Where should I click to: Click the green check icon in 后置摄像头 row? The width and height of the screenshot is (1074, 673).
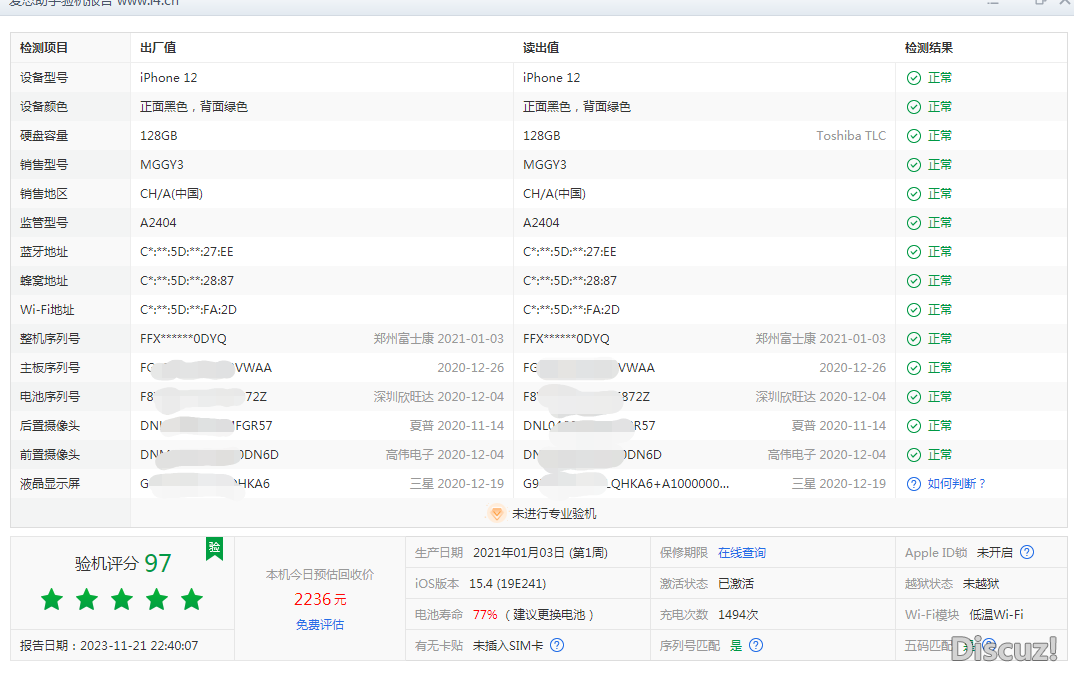coord(914,426)
